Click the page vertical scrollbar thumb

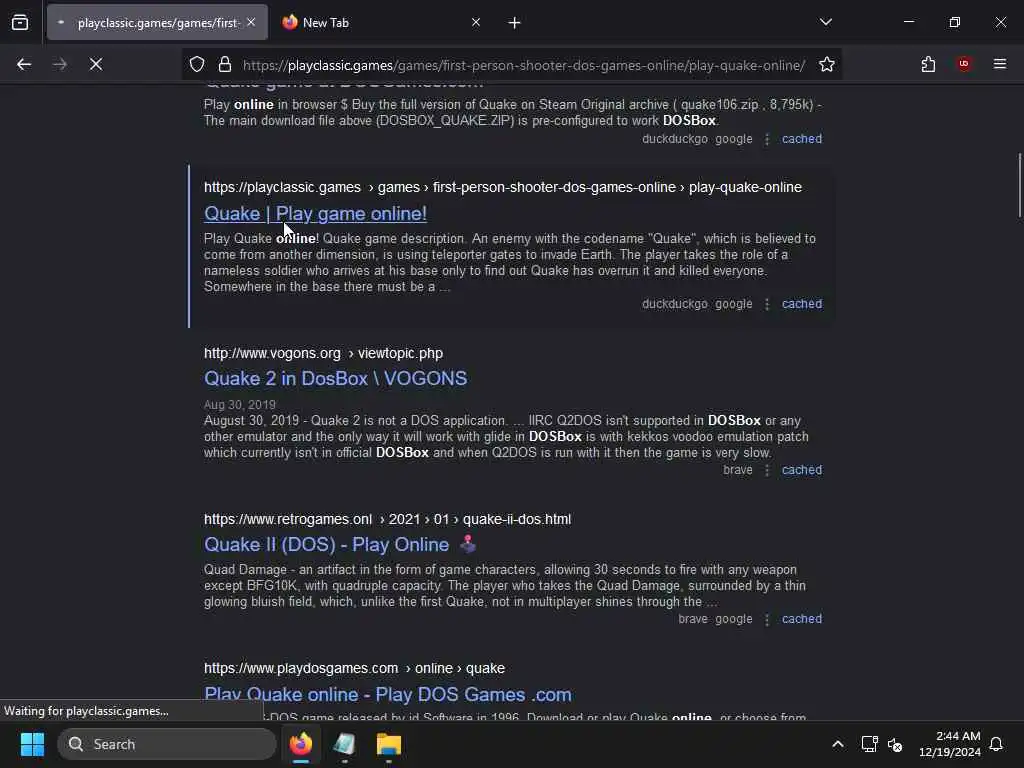[x=1019, y=185]
